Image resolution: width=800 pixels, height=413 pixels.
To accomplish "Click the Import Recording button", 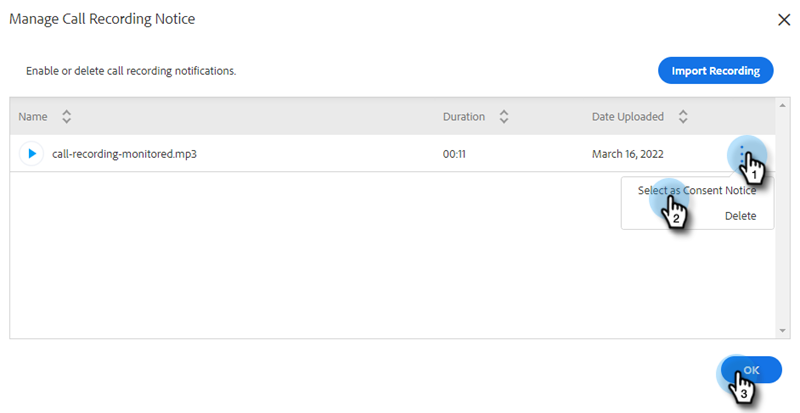I will click(x=715, y=70).
